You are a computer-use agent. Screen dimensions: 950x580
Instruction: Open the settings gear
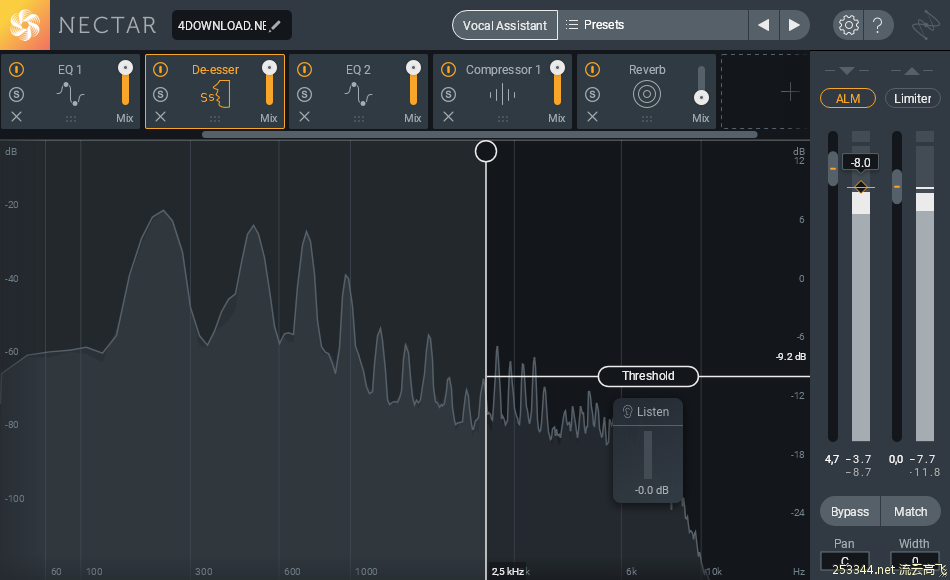tap(848, 25)
